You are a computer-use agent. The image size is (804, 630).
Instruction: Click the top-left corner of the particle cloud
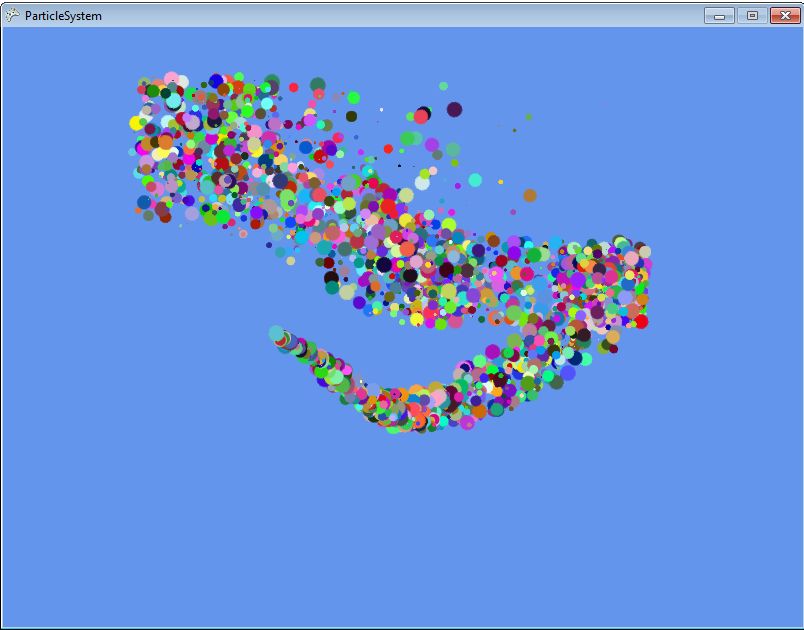click(145, 84)
